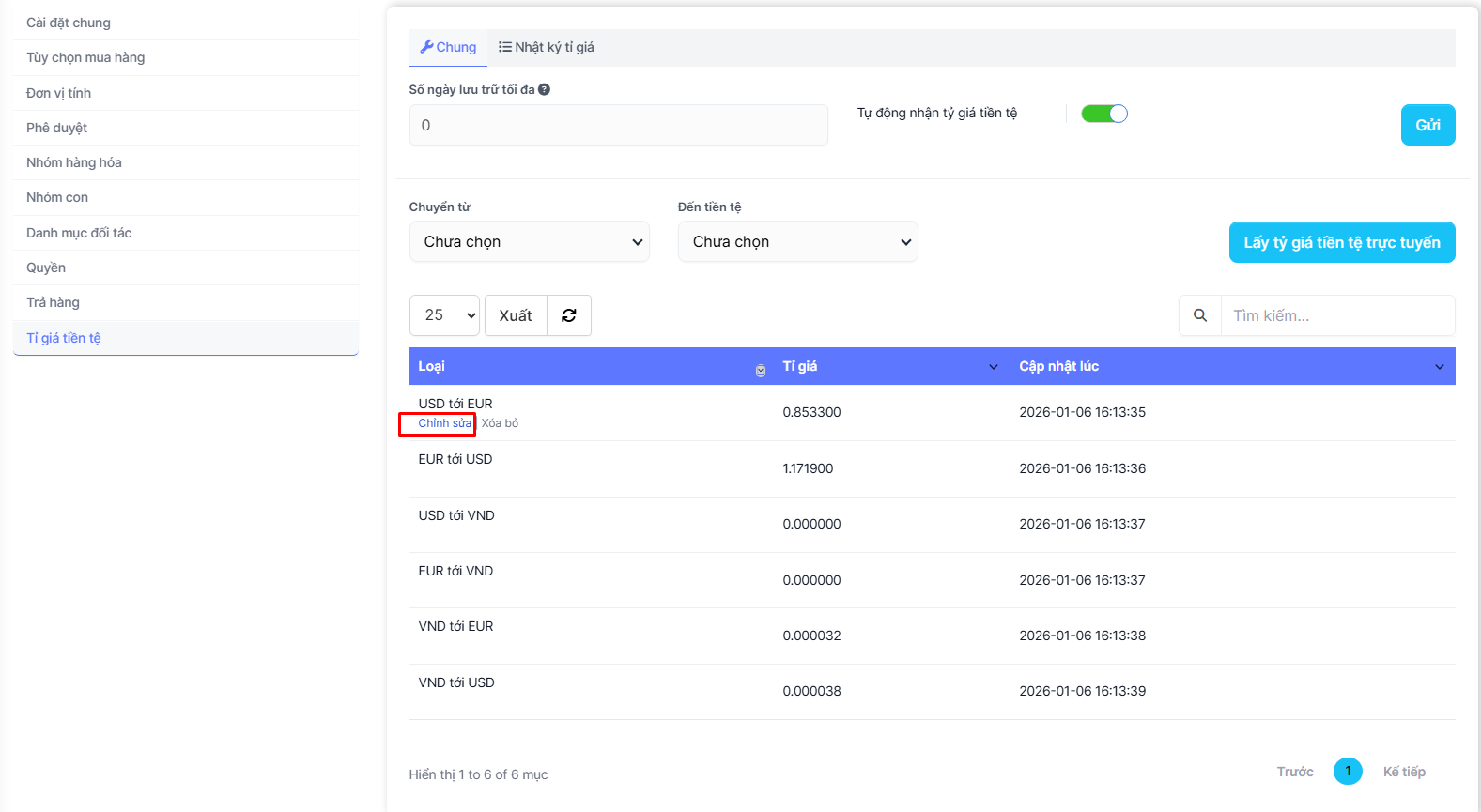Open Cài đặt chung in the sidebar
Image resolution: width=1481 pixels, height=812 pixels.
coord(69,23)
